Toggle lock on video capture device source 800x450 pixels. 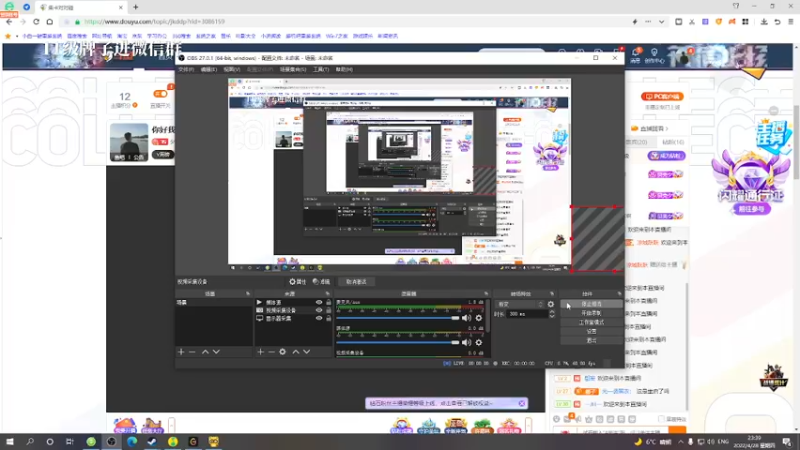tap(328, 310)
